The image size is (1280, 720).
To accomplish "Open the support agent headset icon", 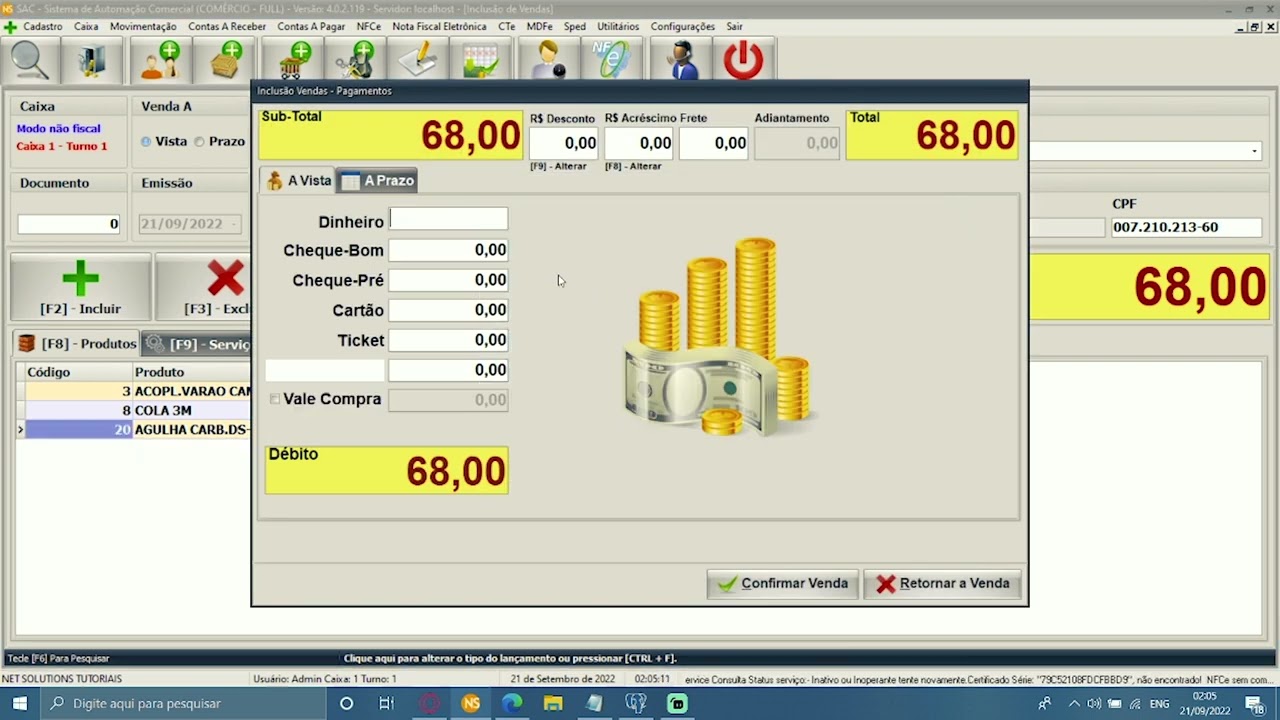I will (682, 60).
